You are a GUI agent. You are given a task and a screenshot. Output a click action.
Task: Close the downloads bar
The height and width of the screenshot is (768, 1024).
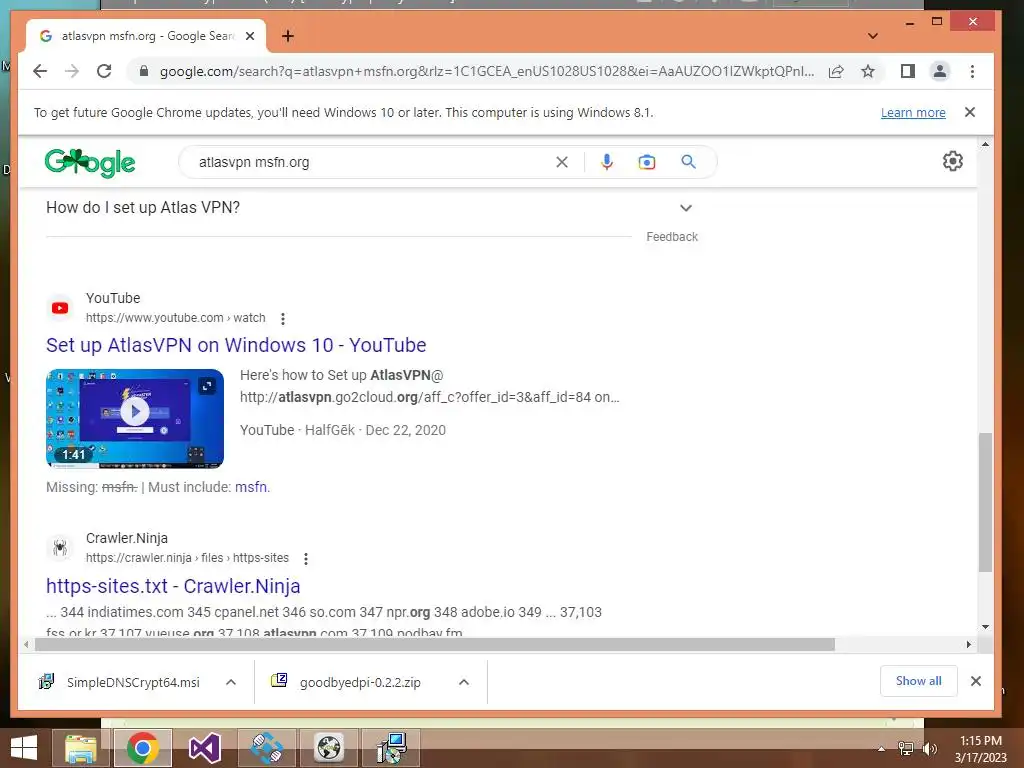[976, 681]
